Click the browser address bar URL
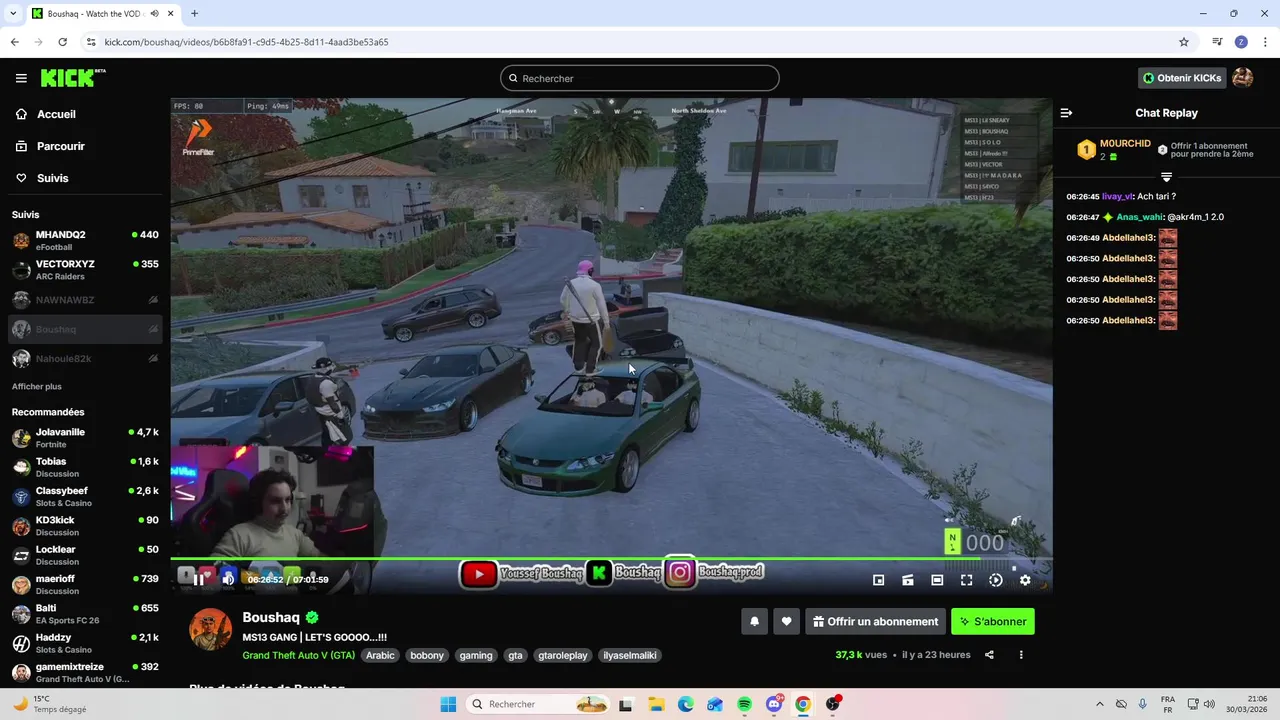 click(246, 42)
